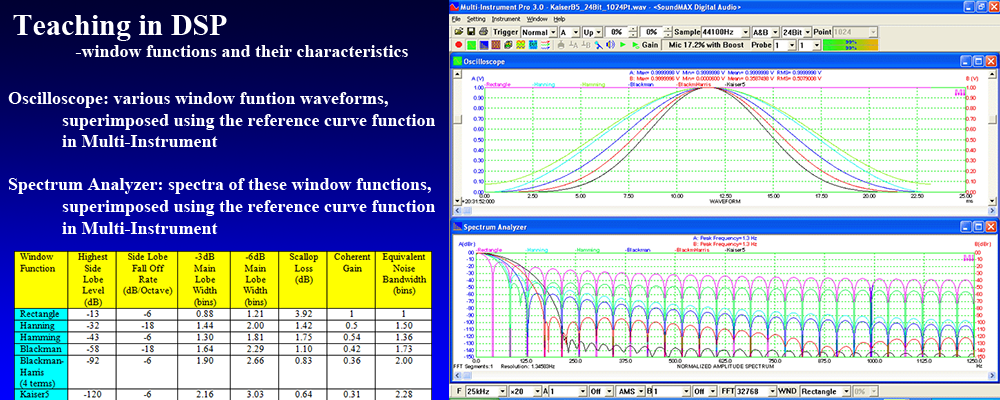Expand the x20 zoom multiplier dropdown
Image resolution: width=1000 pixels, height=400 pixels.
[537, 391]
